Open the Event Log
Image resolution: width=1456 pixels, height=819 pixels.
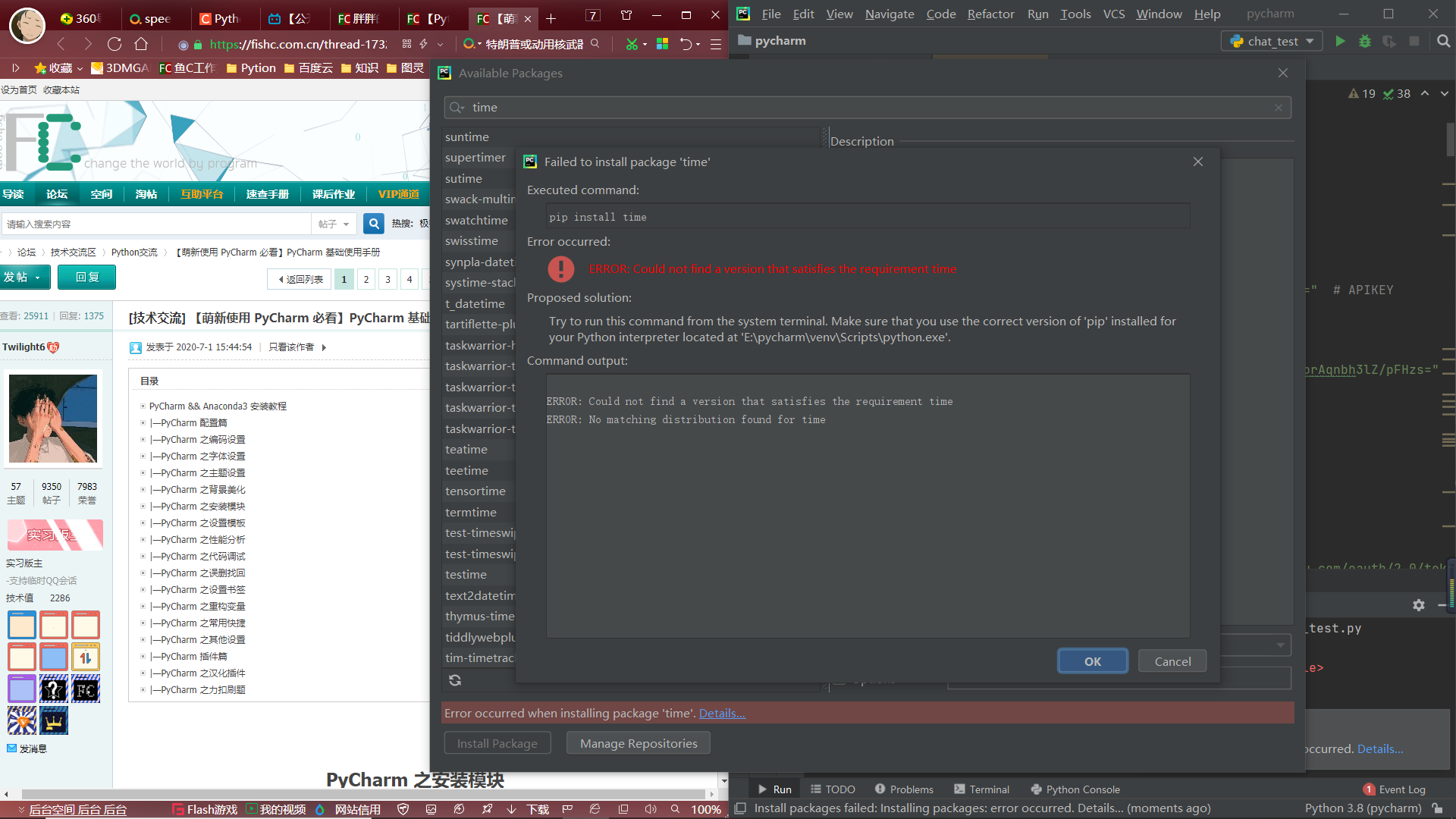tap(1394, 789)
